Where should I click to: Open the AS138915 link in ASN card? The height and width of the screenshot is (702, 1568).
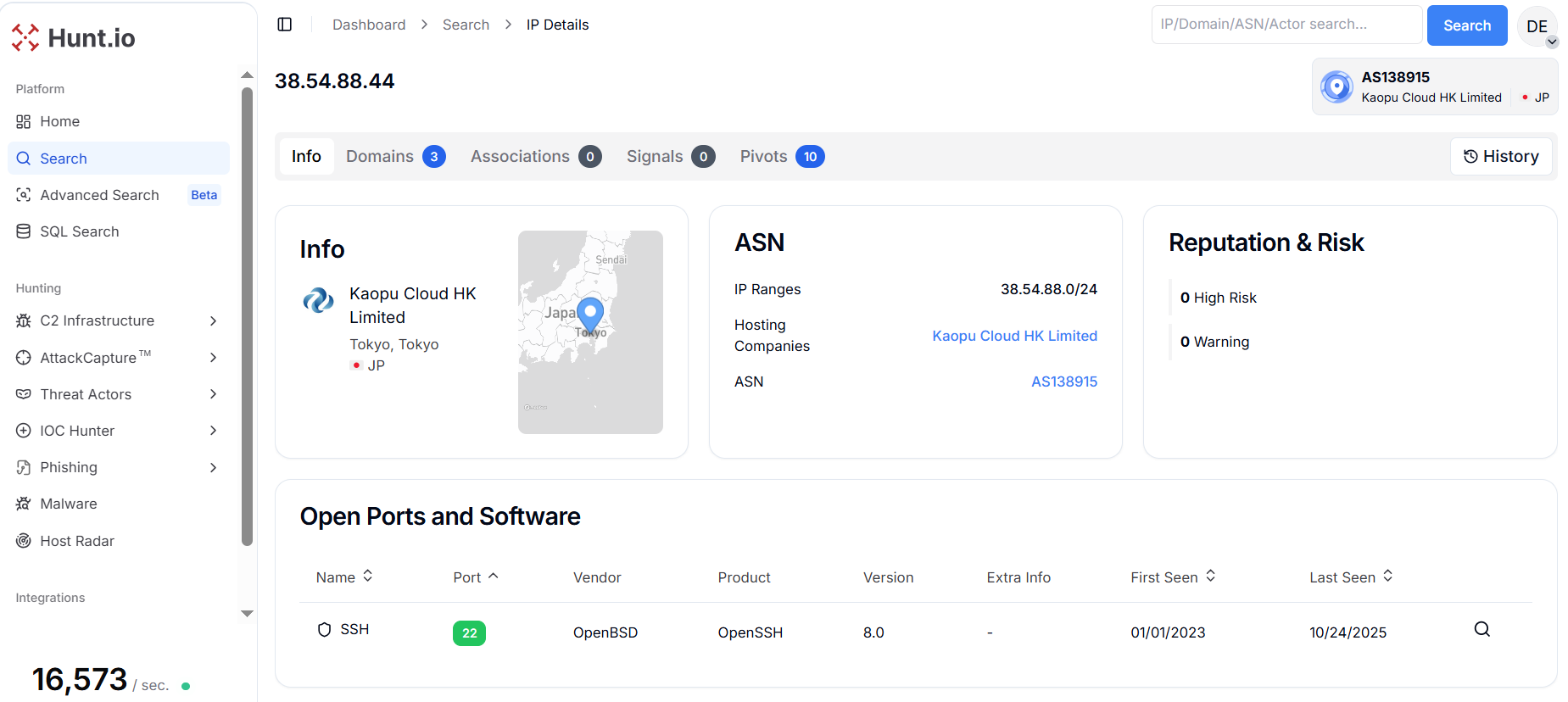[1063, 382]
